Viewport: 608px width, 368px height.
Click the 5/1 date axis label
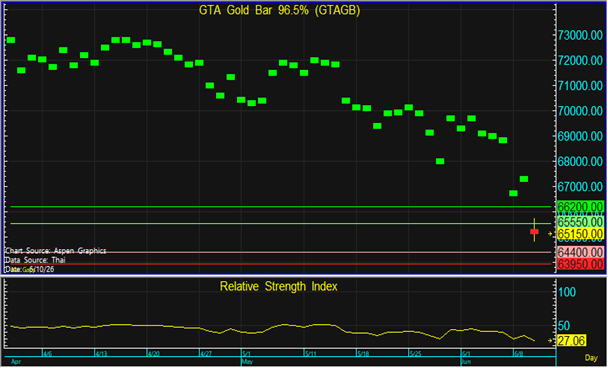[247, 354]
